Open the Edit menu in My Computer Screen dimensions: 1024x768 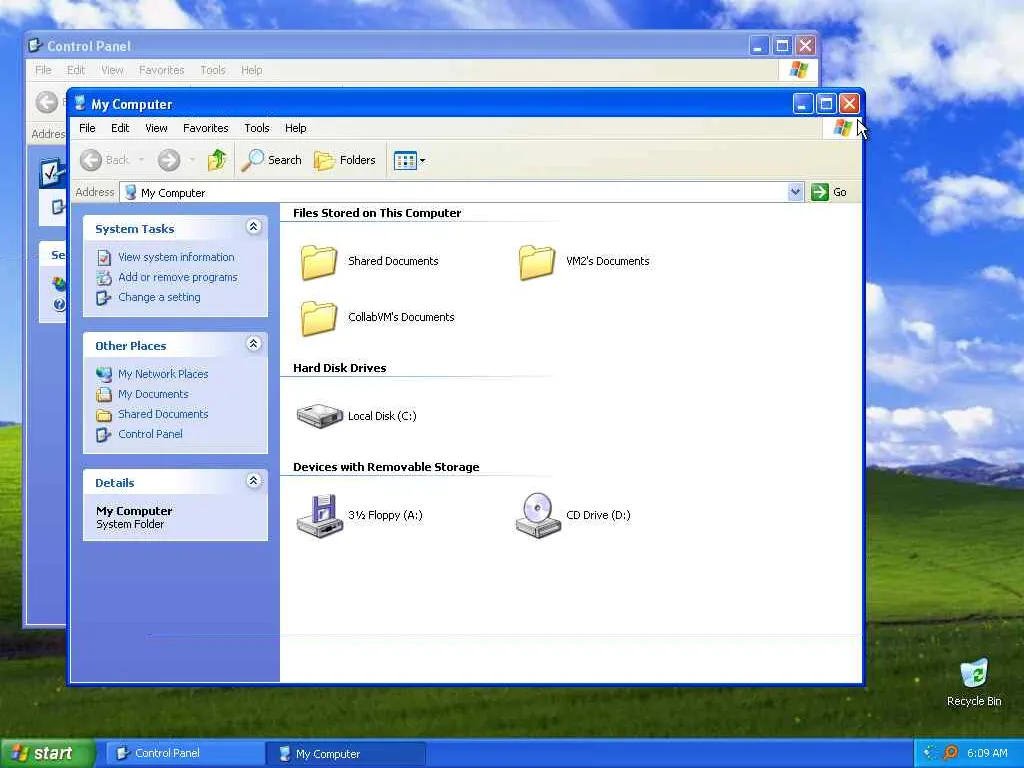pyautogui.click(x=120, y=128)
